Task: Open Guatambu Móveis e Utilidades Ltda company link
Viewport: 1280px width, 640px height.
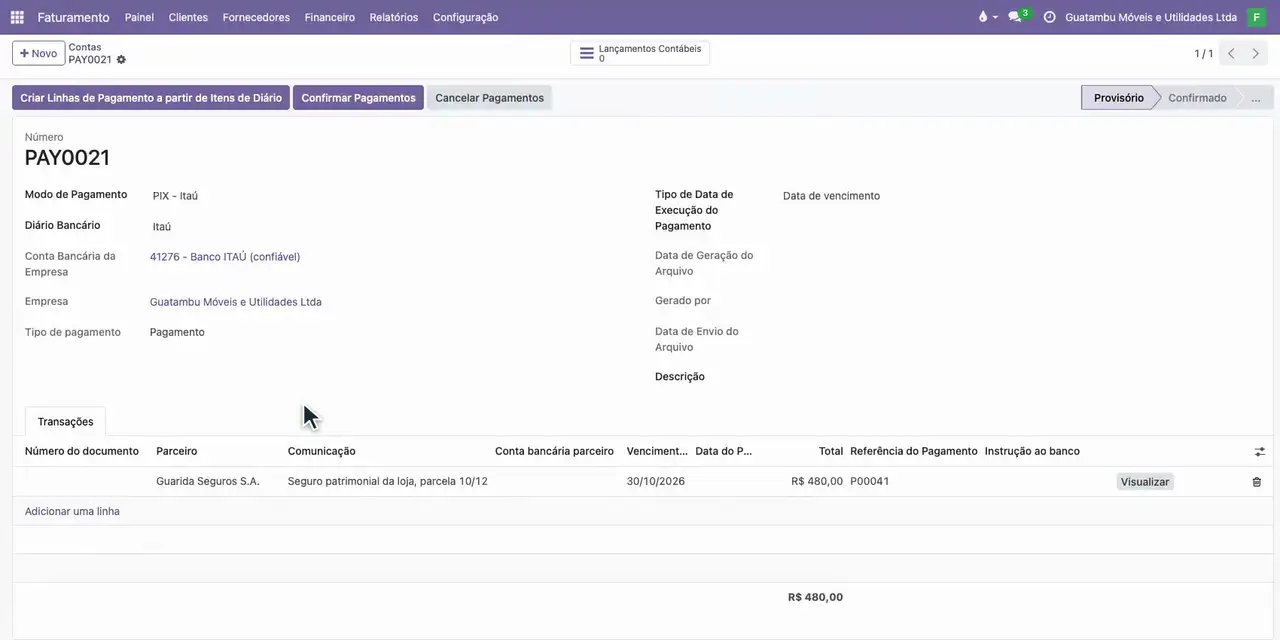Action: coord(236,302)
